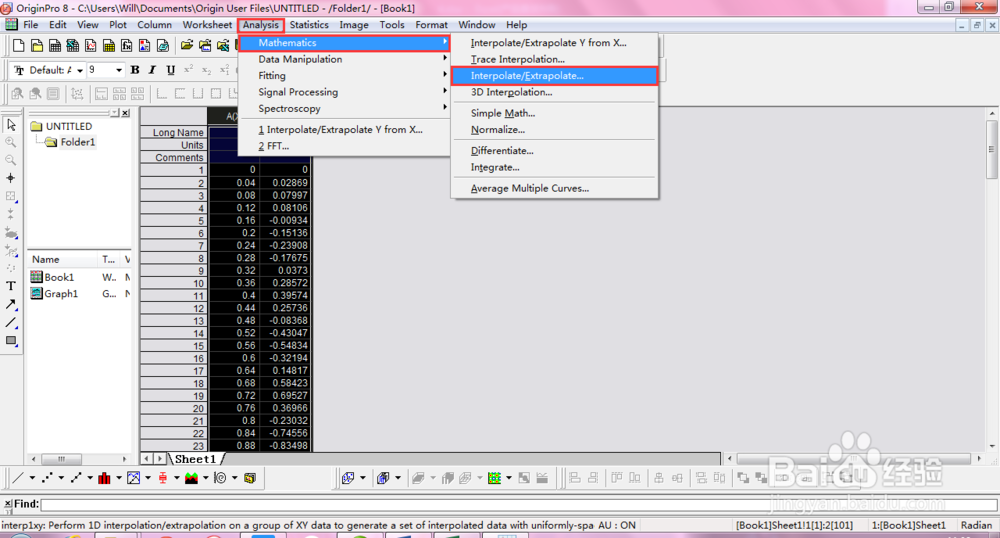
Task: Open the Signal Processing submenu
Action: click(344, 92)
